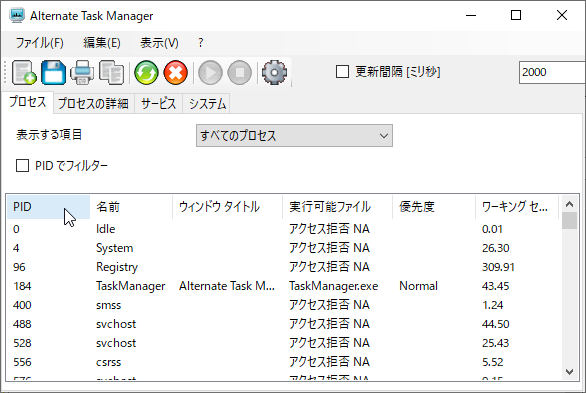Select the csrss process name
This screenshot has width=586, height=393.
(108, 362)
